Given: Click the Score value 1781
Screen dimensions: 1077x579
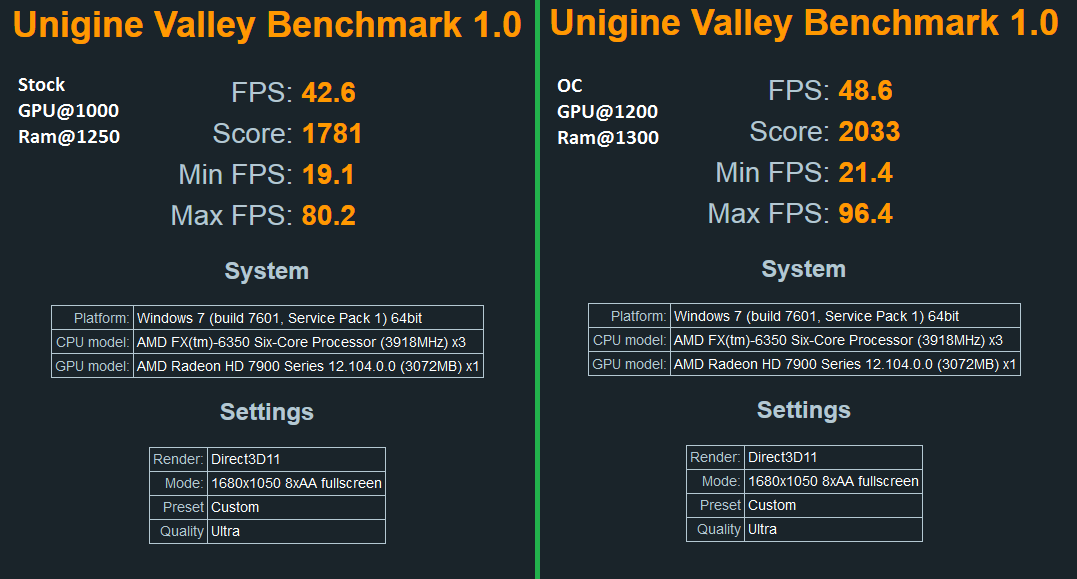Looking at the screenshot, I should (332, 134).
